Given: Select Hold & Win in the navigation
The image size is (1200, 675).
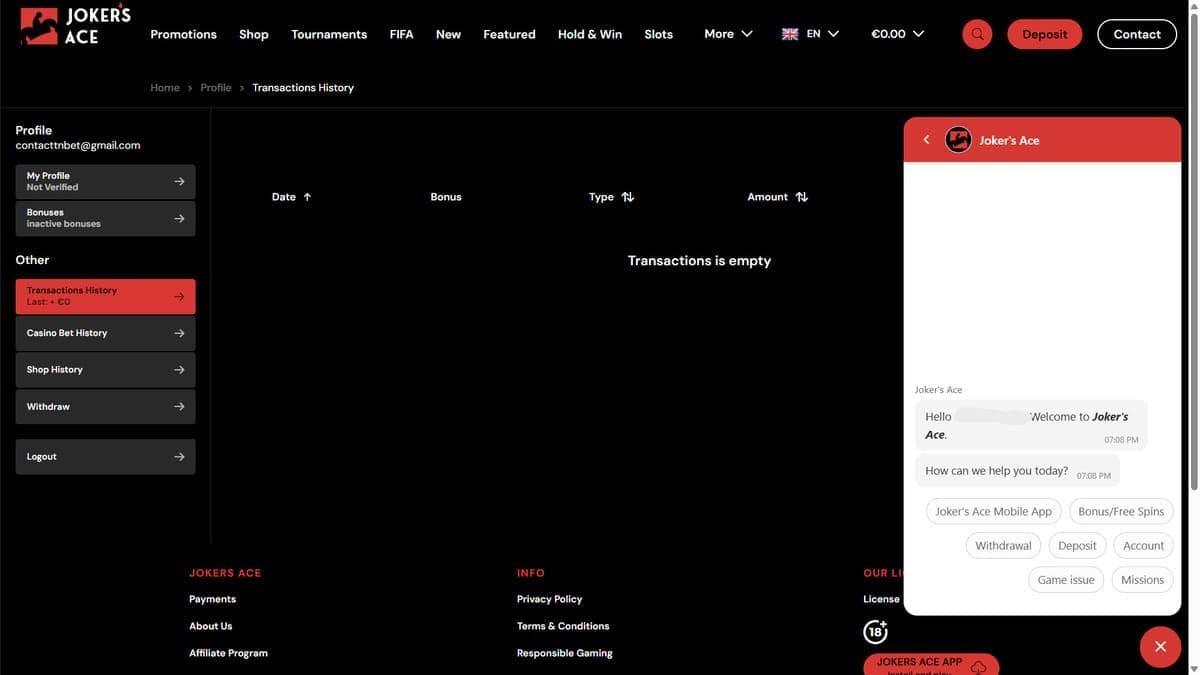Looking at the screenshot, I should point(590,34).
